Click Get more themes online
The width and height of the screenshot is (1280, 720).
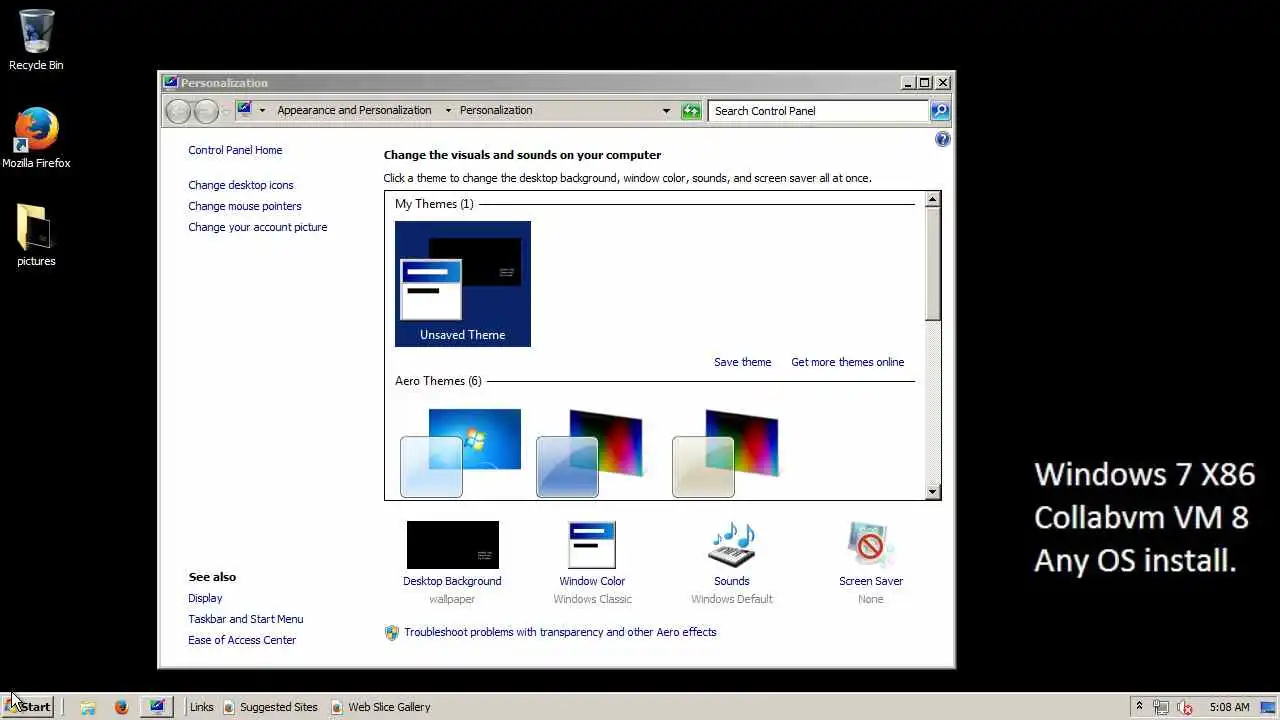coord(847,362)
